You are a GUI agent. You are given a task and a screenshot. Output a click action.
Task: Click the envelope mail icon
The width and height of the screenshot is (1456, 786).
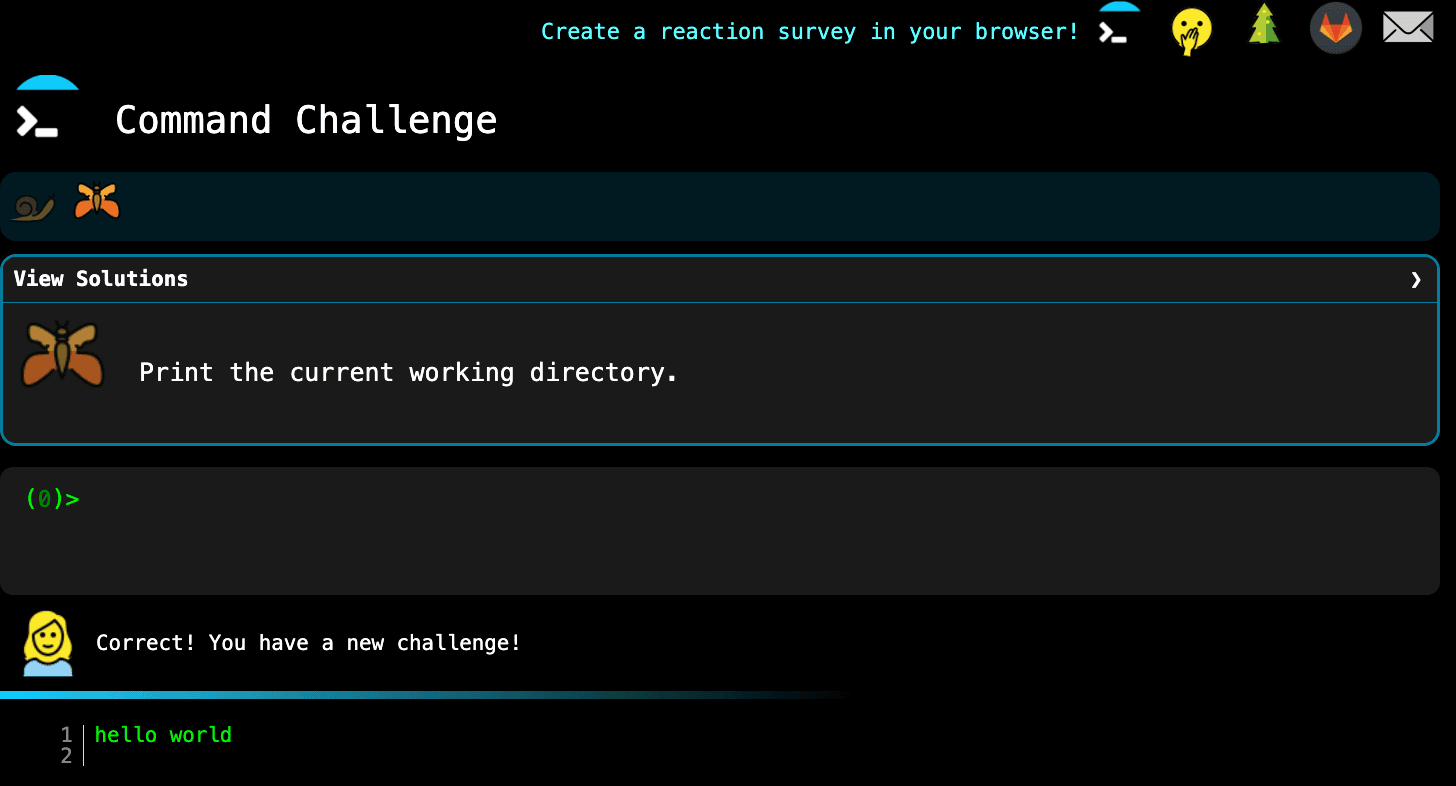tap(1408, 28)
